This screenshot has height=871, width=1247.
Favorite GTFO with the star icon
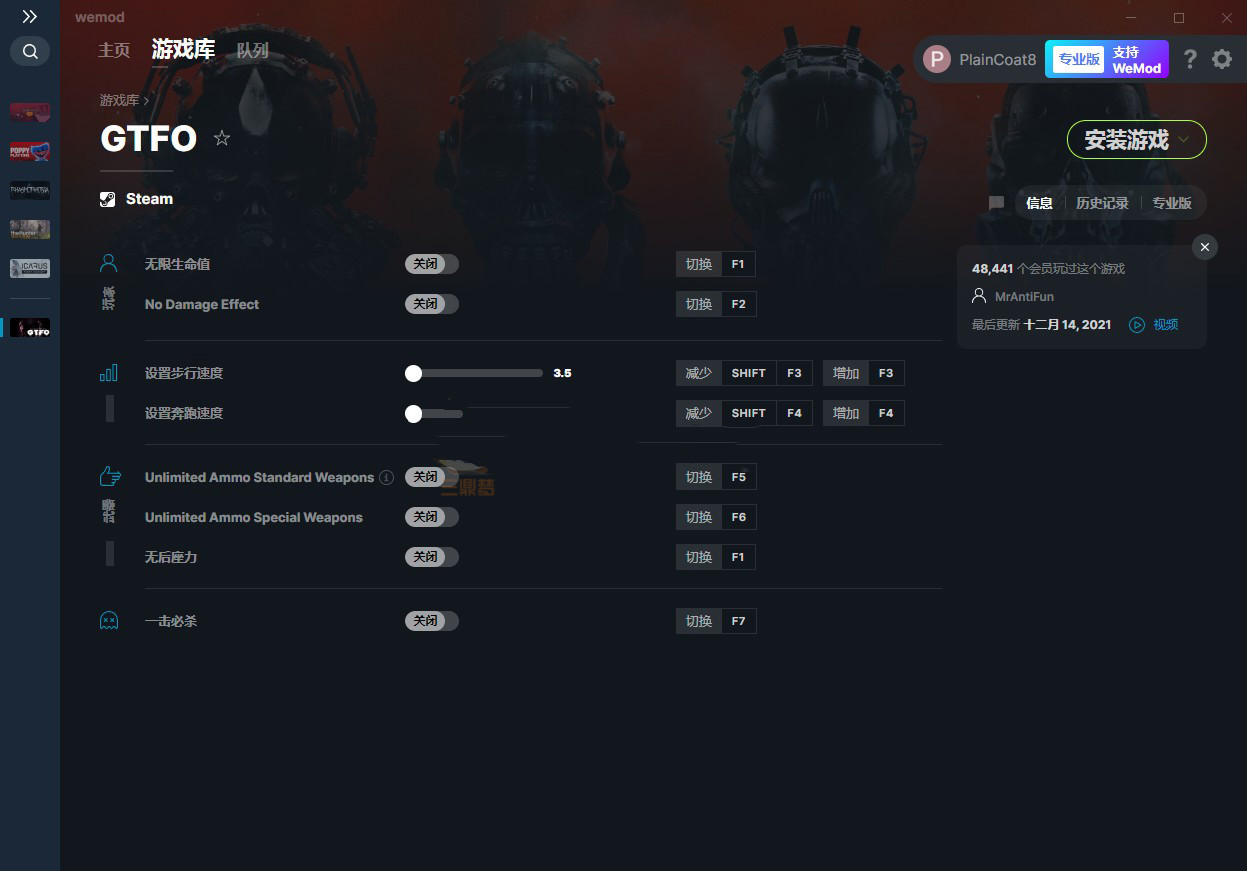click(222, 138)
